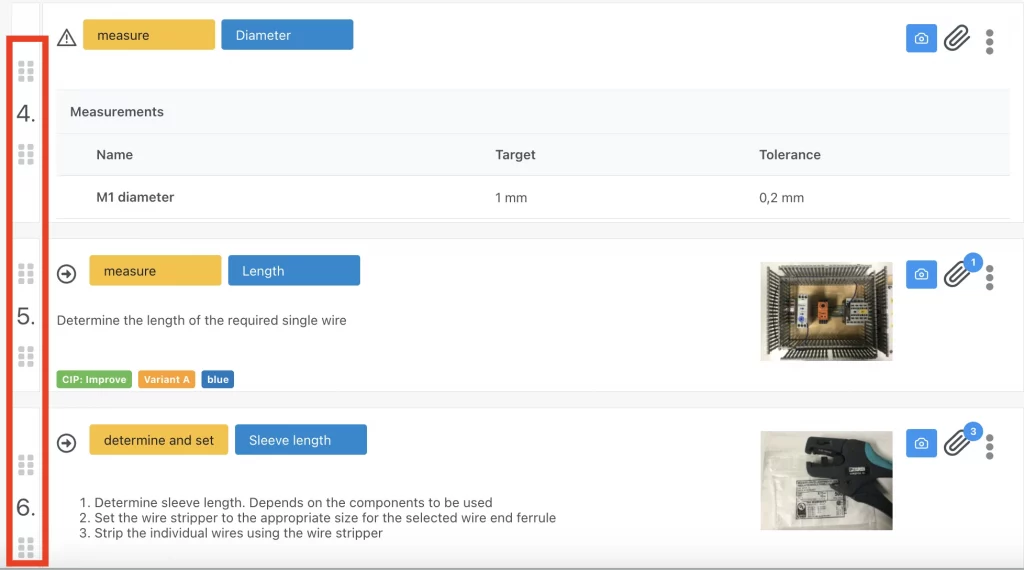
Task: Click the small 'blue' label tag
Action: tap(218, 380)
